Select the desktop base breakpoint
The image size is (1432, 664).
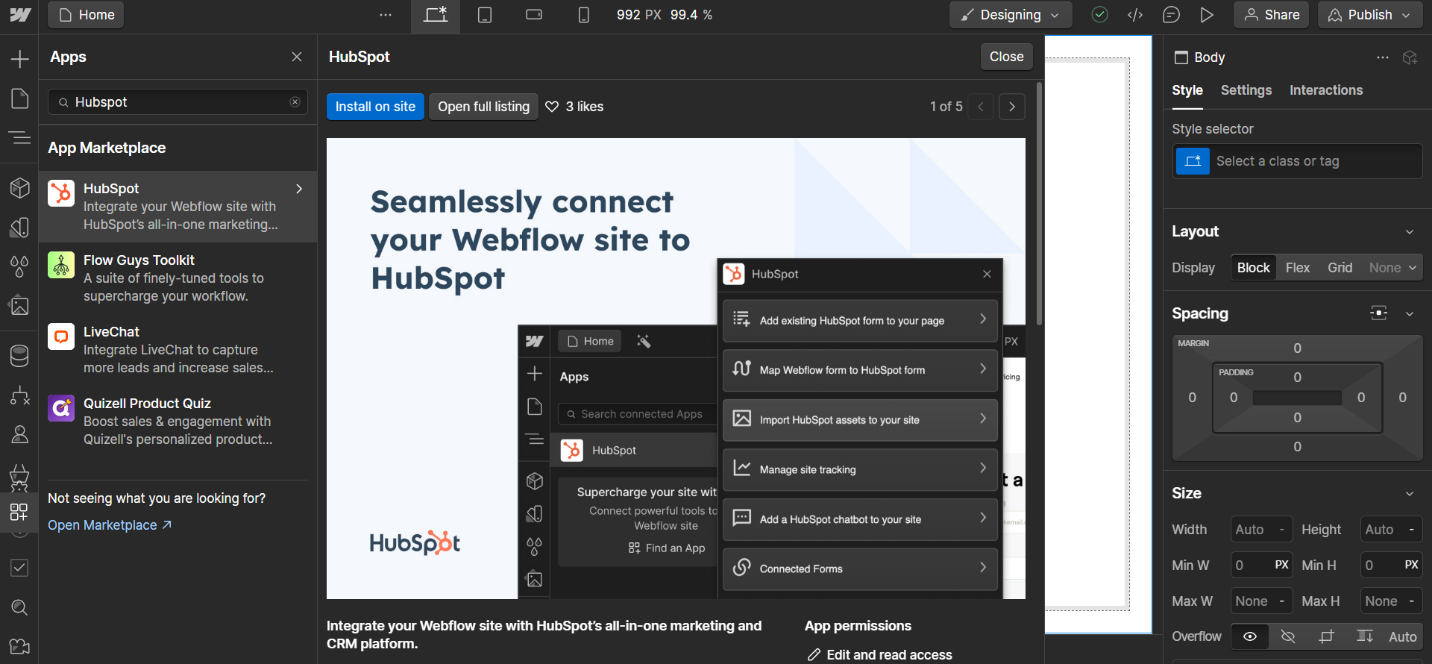(435, 15)
